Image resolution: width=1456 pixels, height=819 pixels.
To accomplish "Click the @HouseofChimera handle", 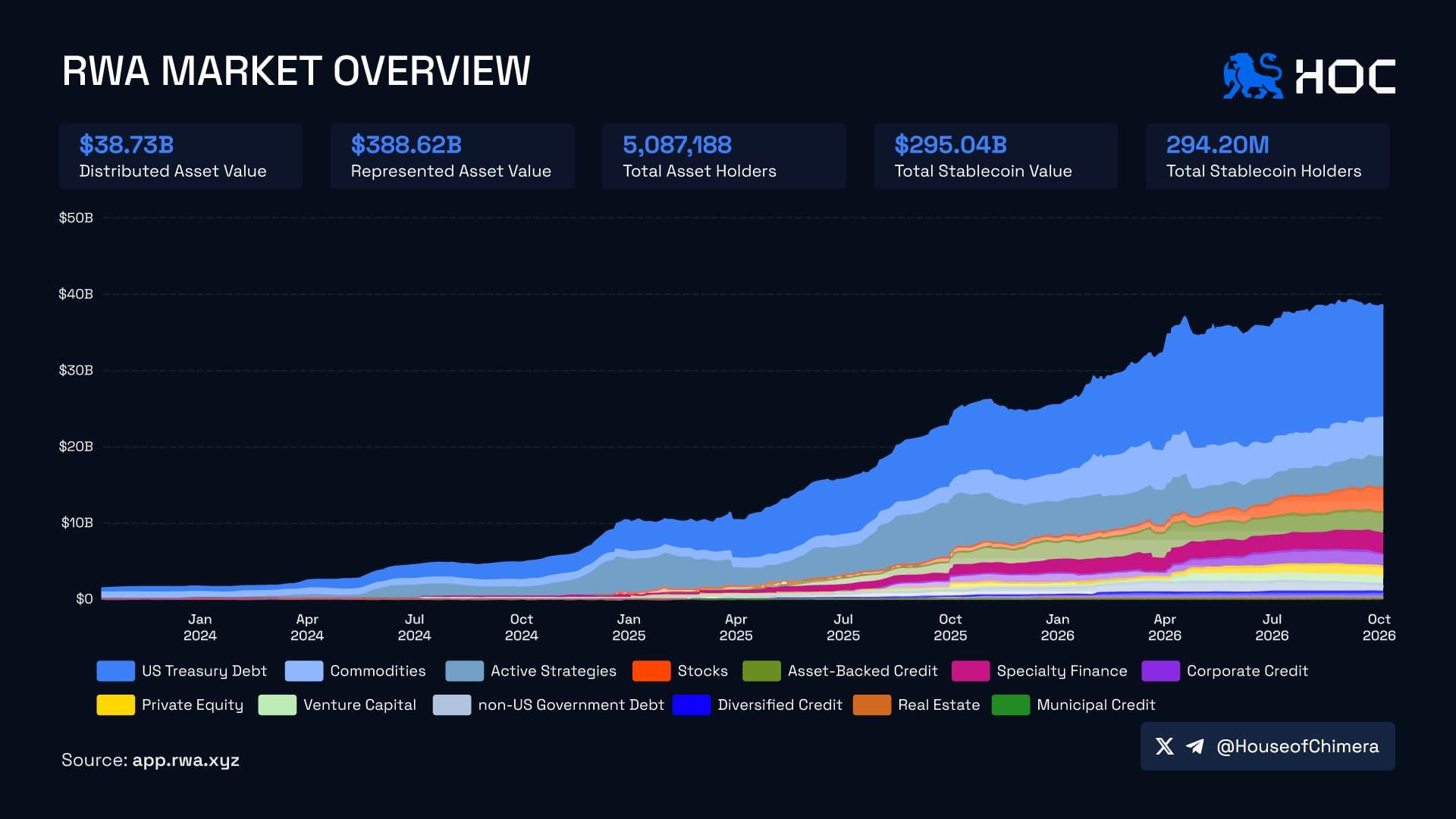I will point(1298,746).
